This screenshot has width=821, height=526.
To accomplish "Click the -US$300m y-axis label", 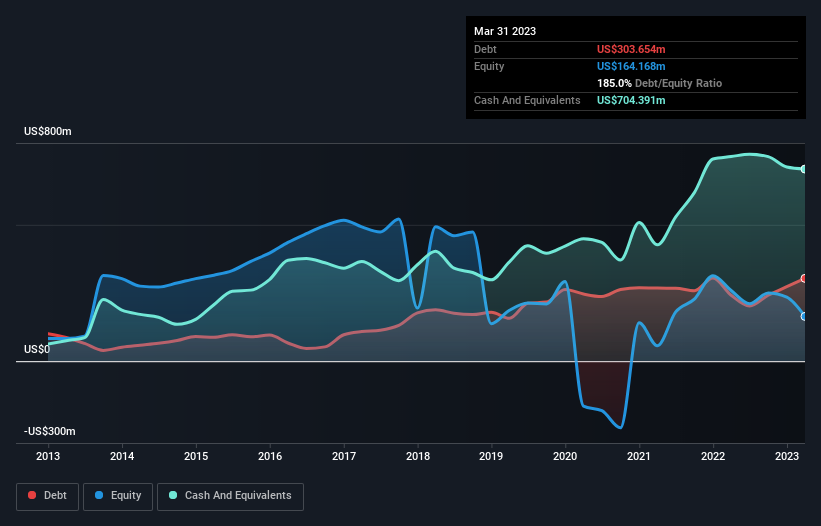I will point(50,431).
